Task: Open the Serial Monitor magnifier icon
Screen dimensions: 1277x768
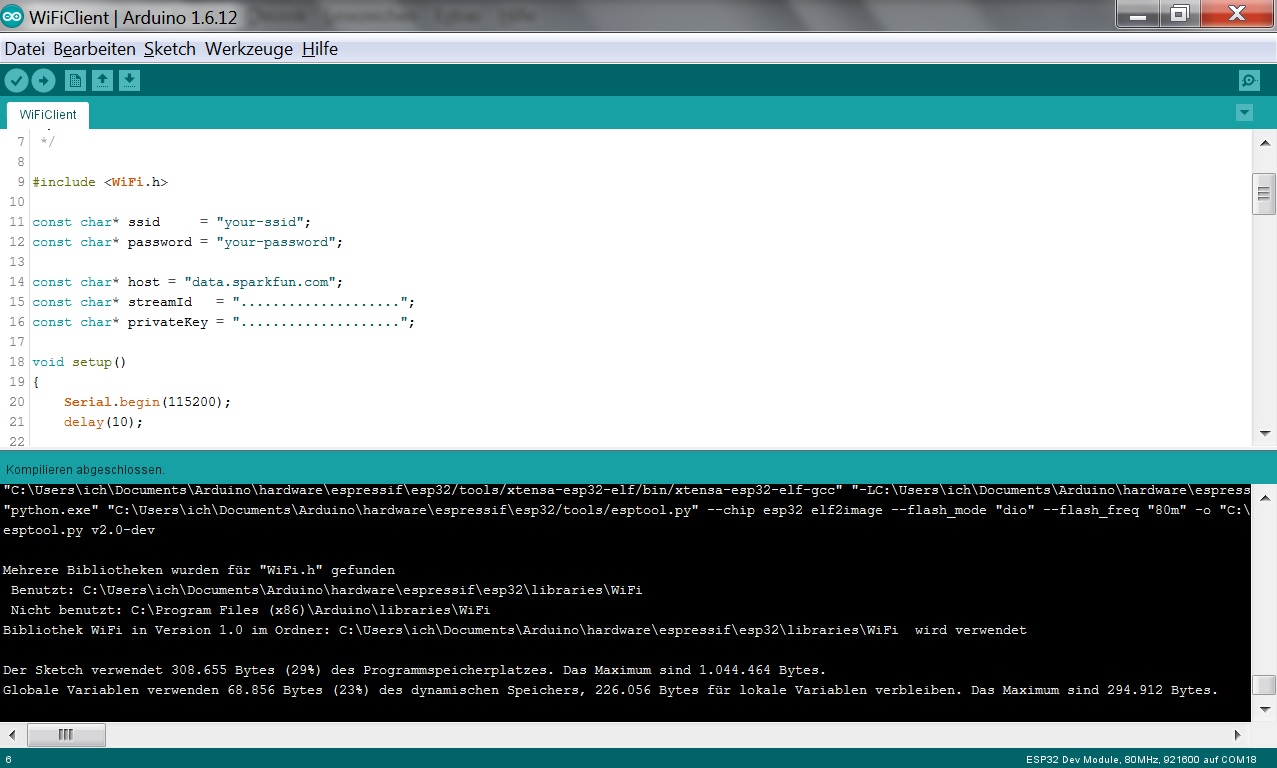Action: pos(1248,81)
